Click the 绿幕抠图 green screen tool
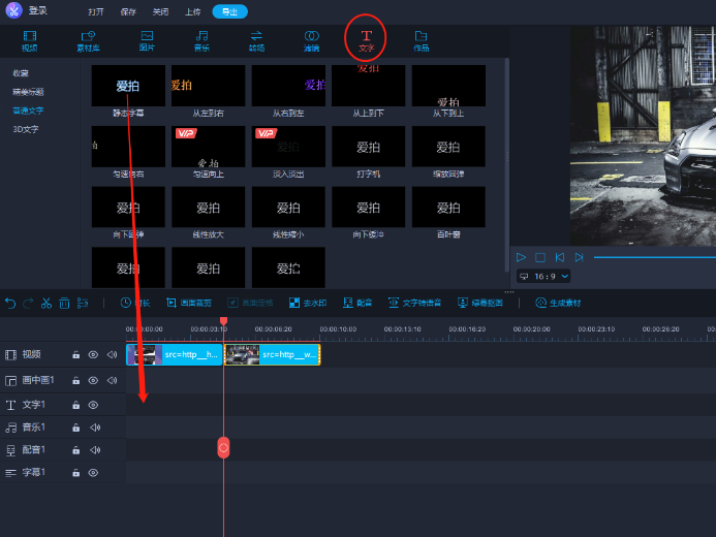 [480, 303]
